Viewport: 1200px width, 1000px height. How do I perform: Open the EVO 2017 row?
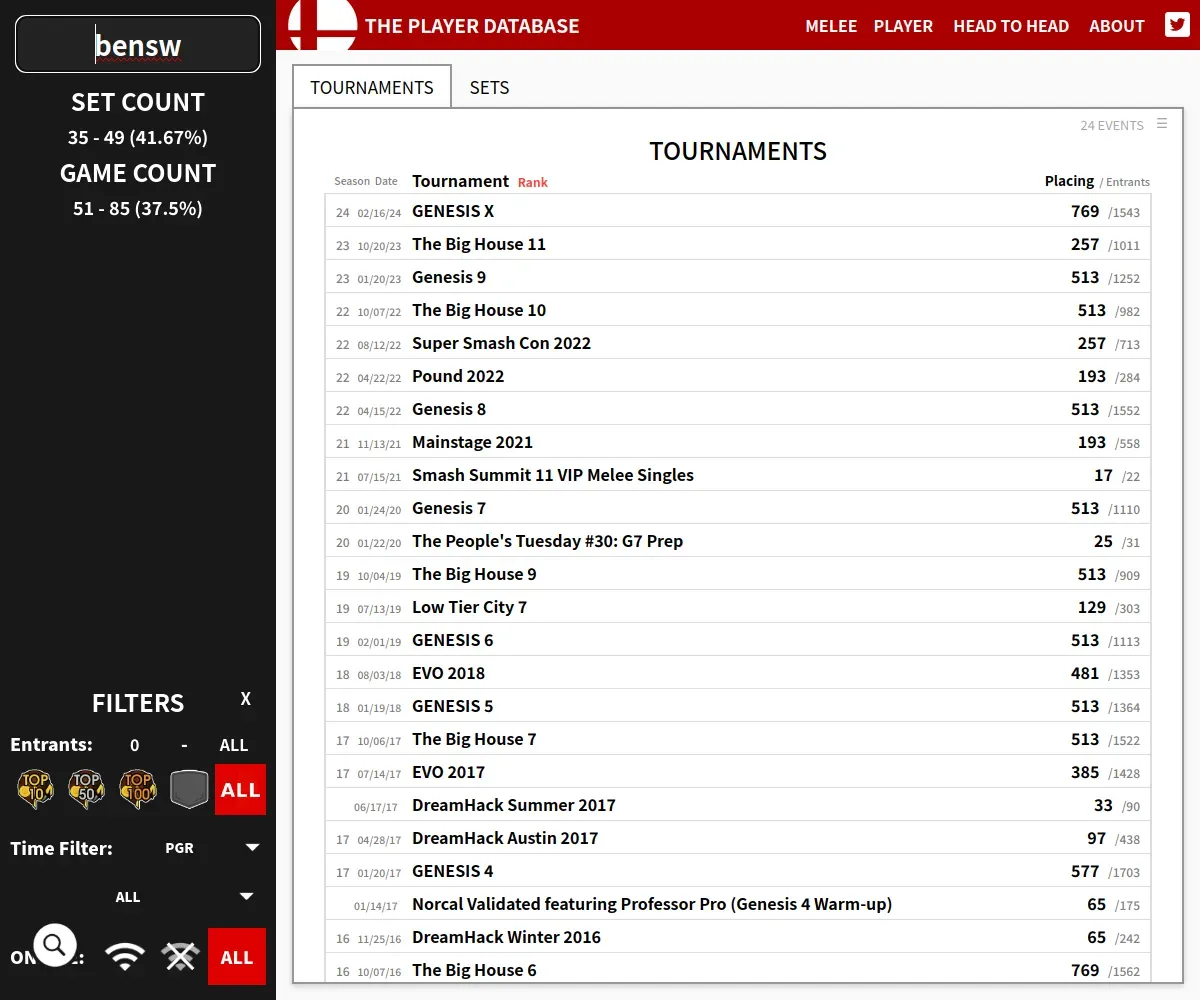pos(738,772)
